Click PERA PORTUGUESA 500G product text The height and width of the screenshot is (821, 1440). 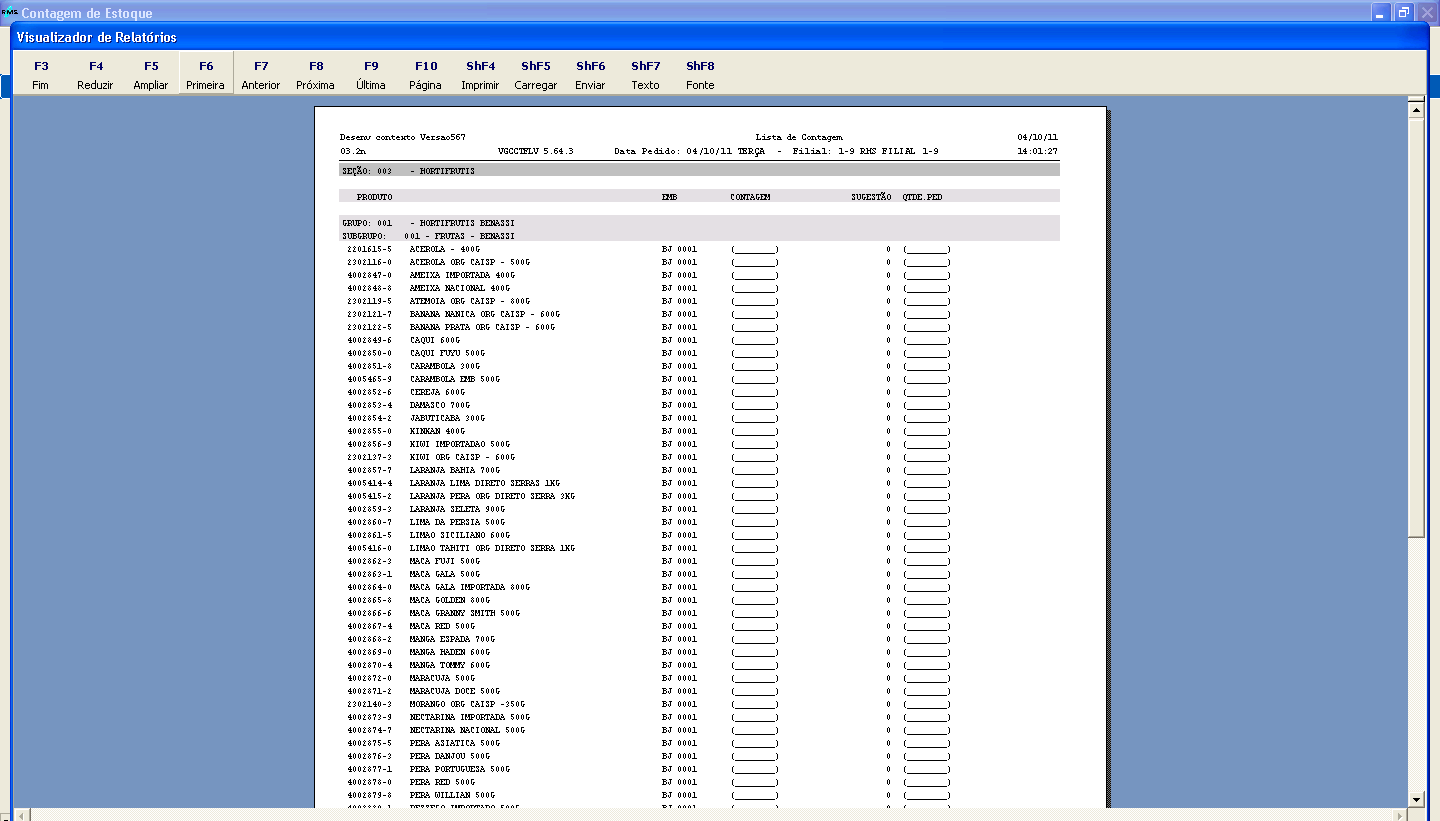pos(459,769)
